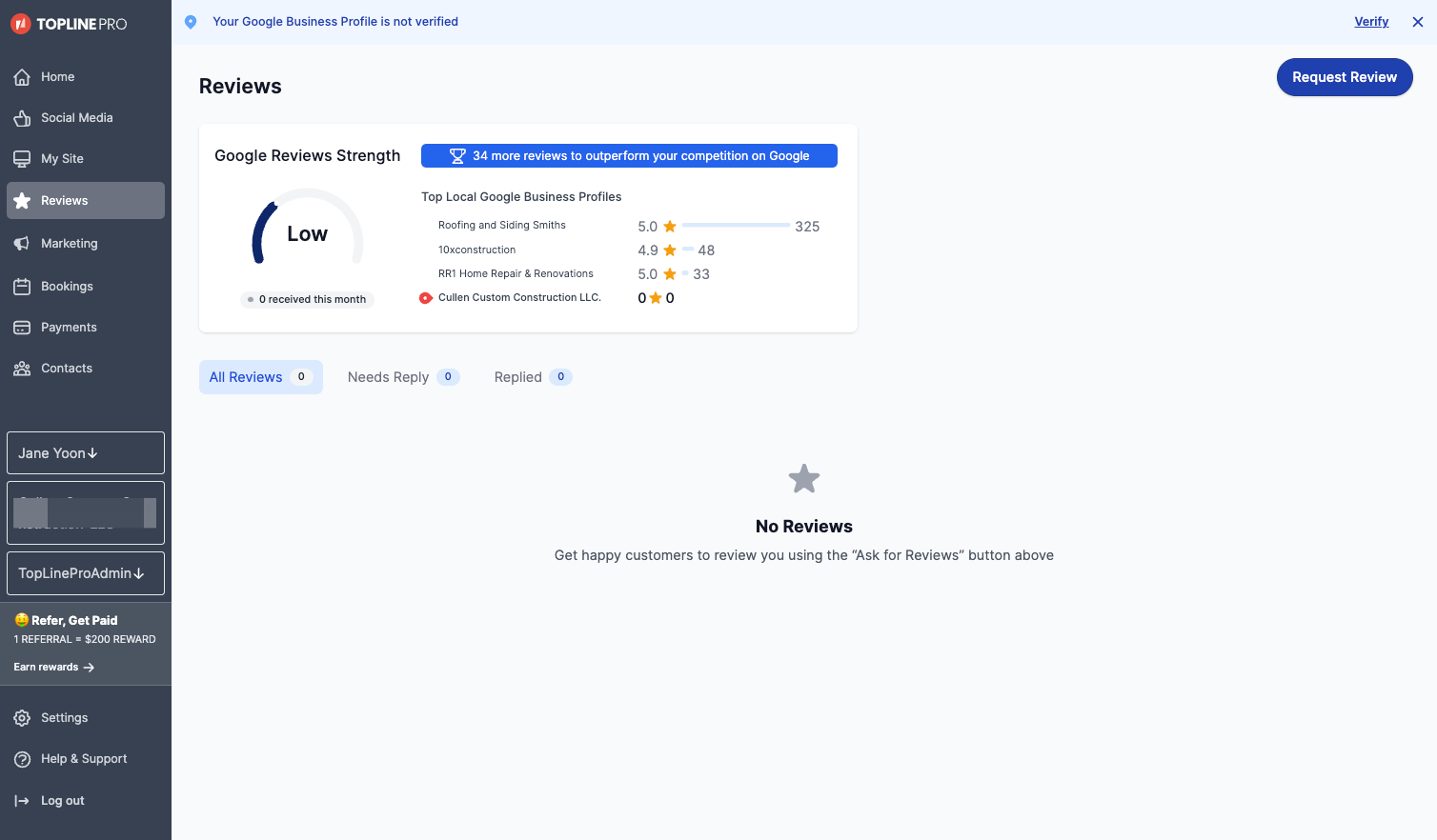The width and height of the screenshot is (1437, 840).
Task: Click the Payments card icon
Action: pyautogui.click(x=22, y=328)
